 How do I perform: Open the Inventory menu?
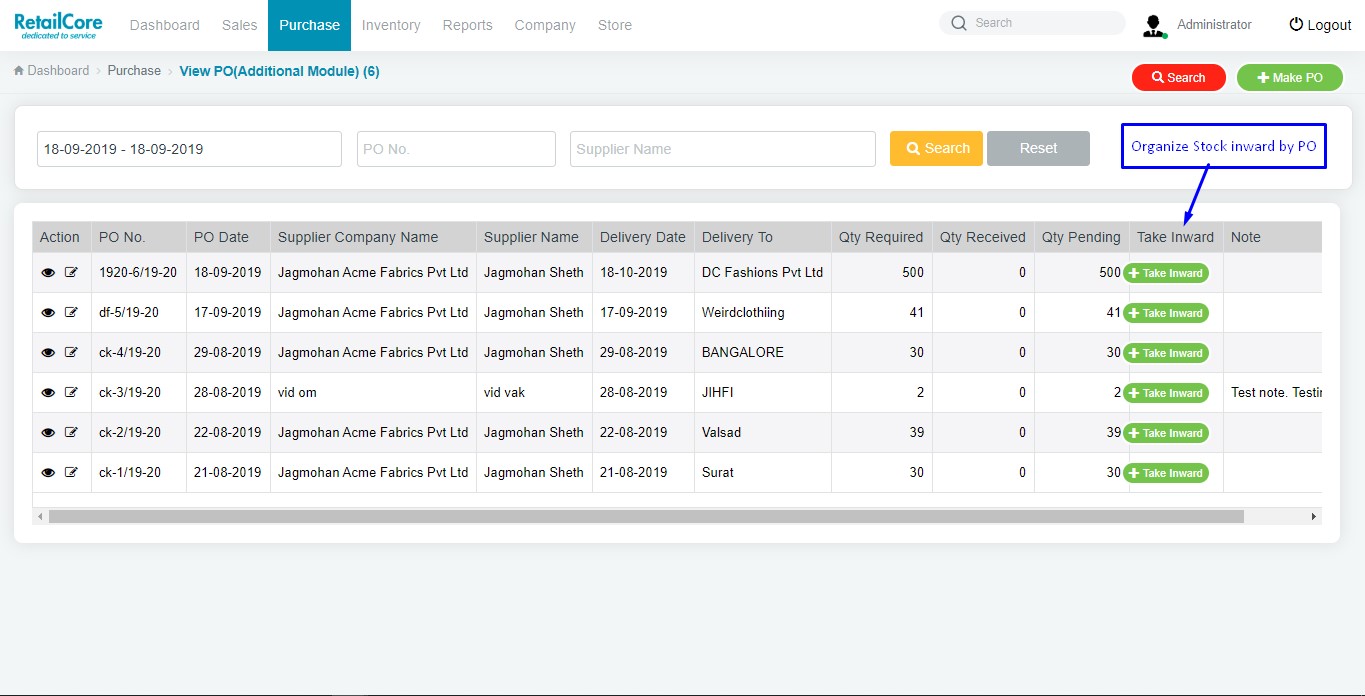click(391, 25)
